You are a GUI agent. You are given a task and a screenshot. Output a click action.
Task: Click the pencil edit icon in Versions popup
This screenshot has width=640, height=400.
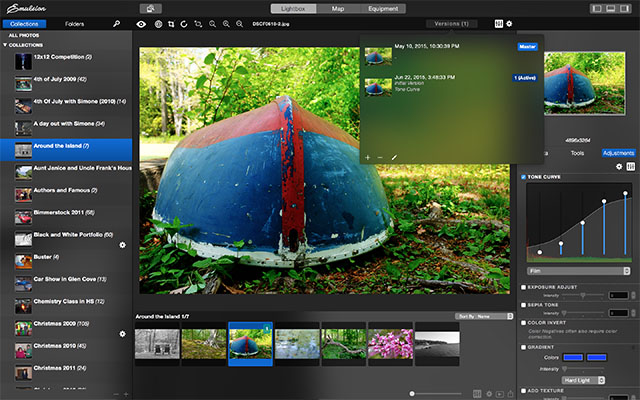click(394, 157)
